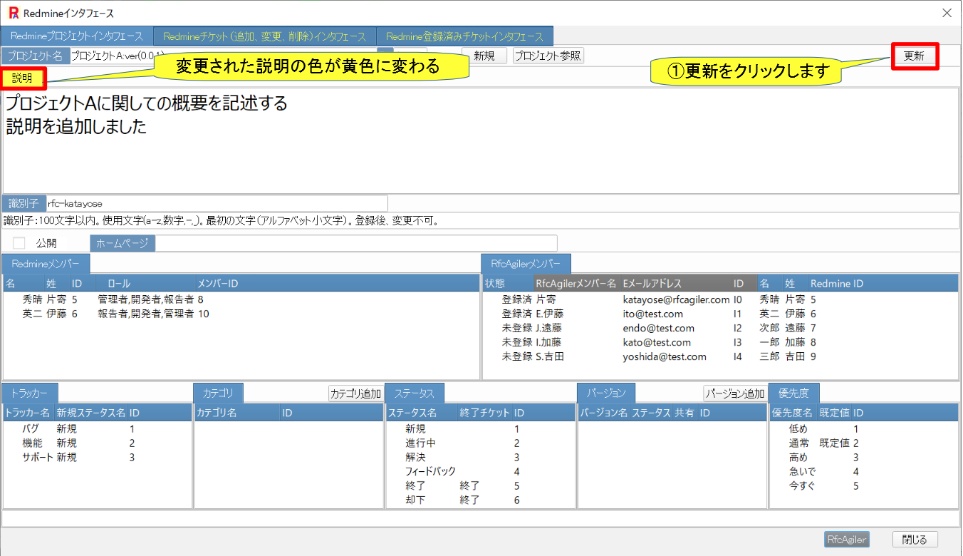
Task: Select row with kato@test.com
Action: 720,342
